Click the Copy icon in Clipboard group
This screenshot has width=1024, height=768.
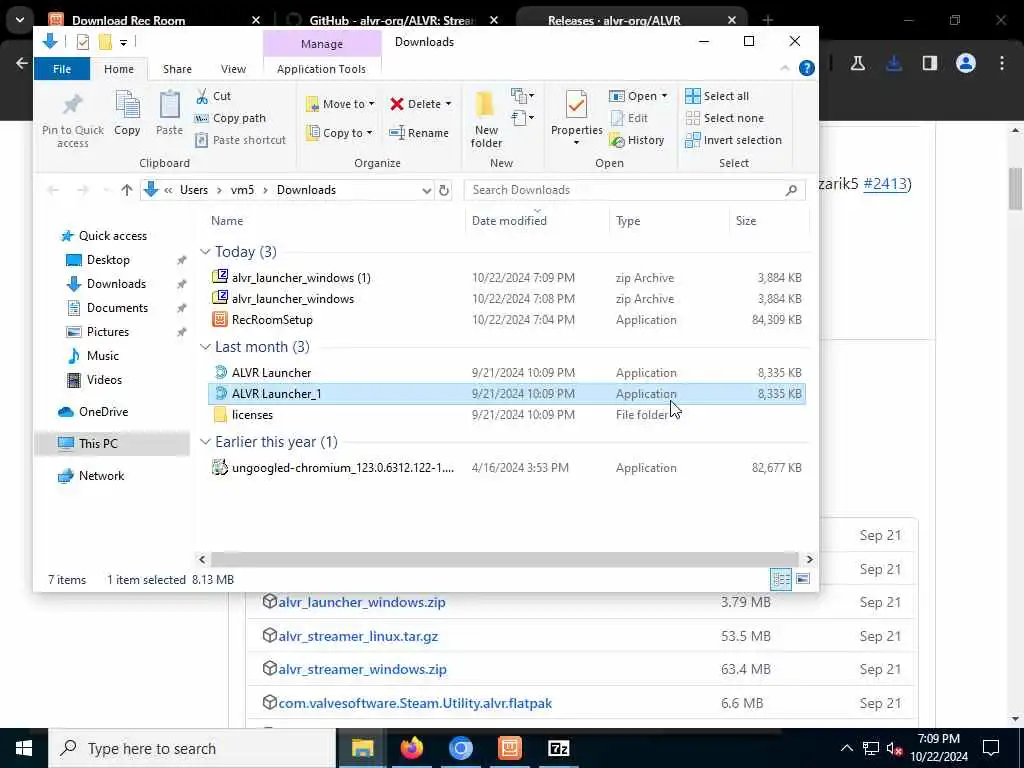pyautogui.click(x=127, y=112)
